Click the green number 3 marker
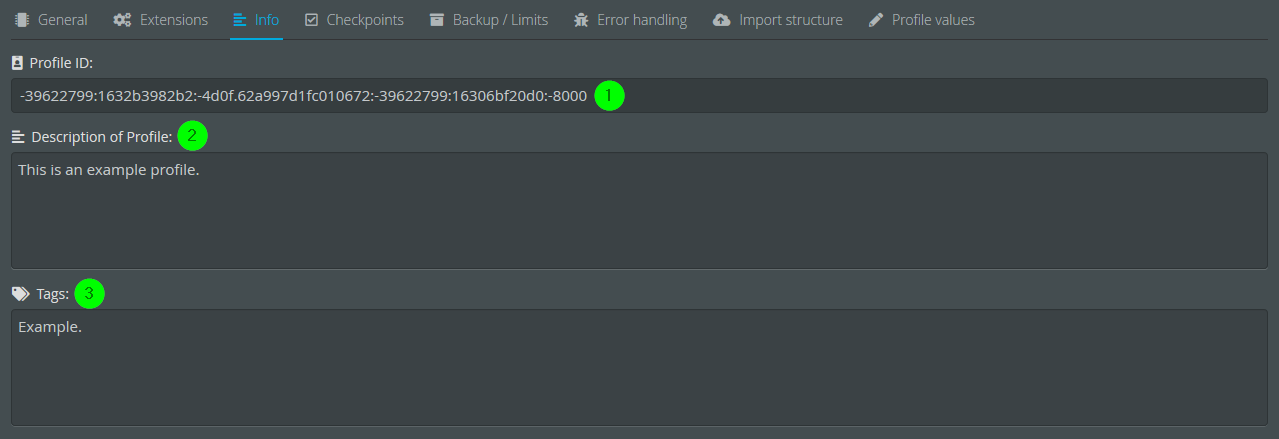This screenshot has height=439, width=1279. tap(89, 294)
